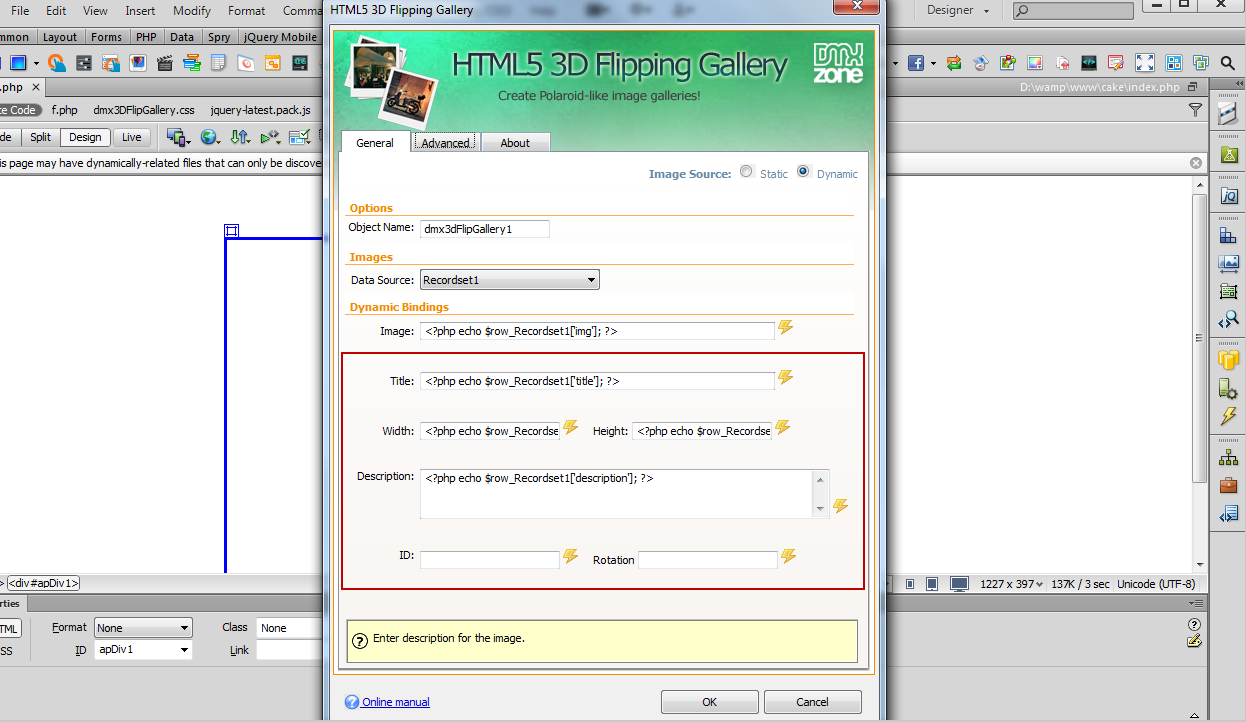Click the fullscreen expand arrows toolbar icon

1145,63
